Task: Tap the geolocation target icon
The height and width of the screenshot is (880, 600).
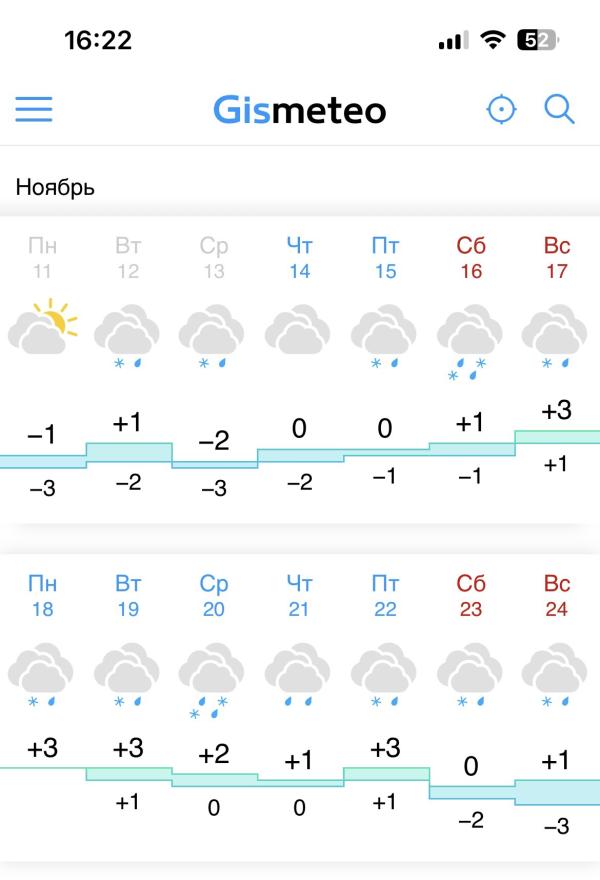Action: [501, 109]
